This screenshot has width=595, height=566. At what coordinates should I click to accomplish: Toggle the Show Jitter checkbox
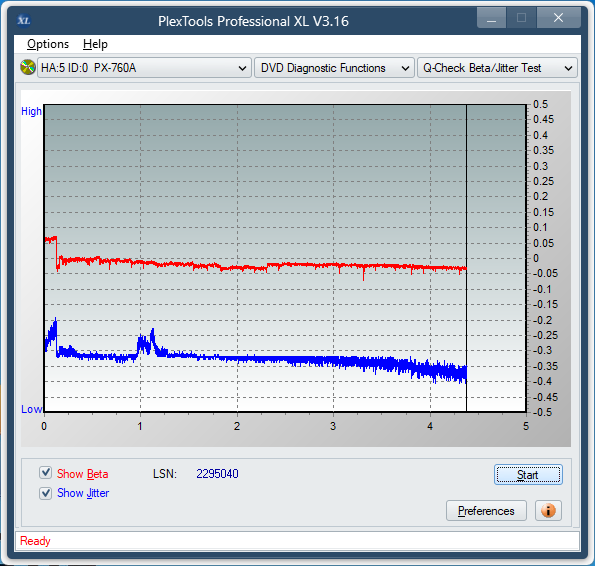click(x=46, y=493)
